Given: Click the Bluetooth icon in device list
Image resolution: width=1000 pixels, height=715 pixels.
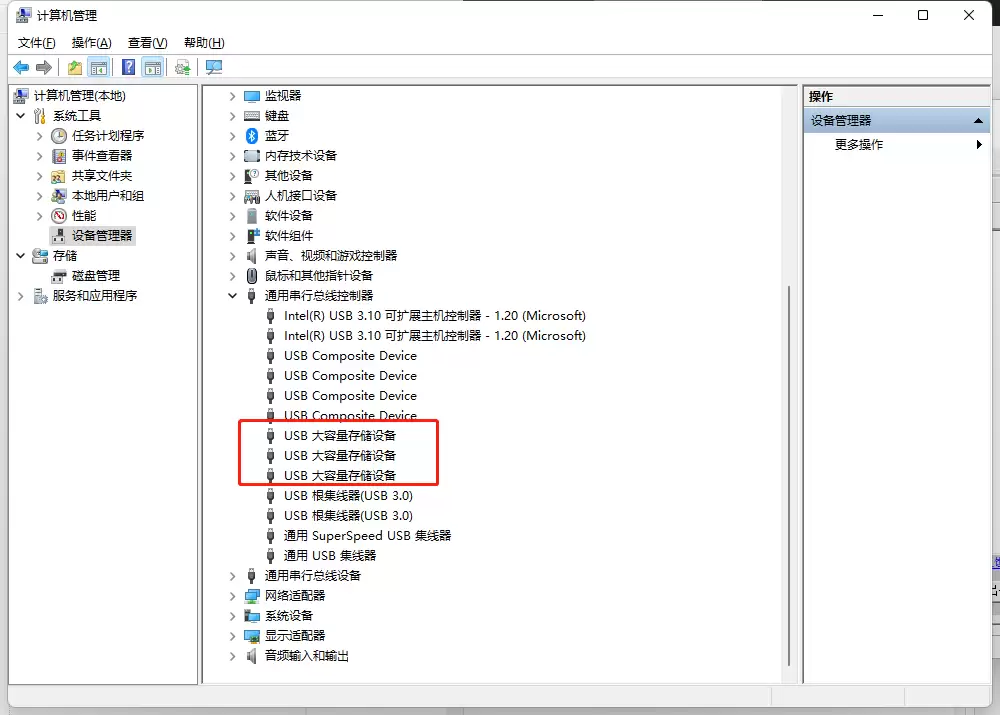Looking at the screenshot, I should [x=252, y=135].
